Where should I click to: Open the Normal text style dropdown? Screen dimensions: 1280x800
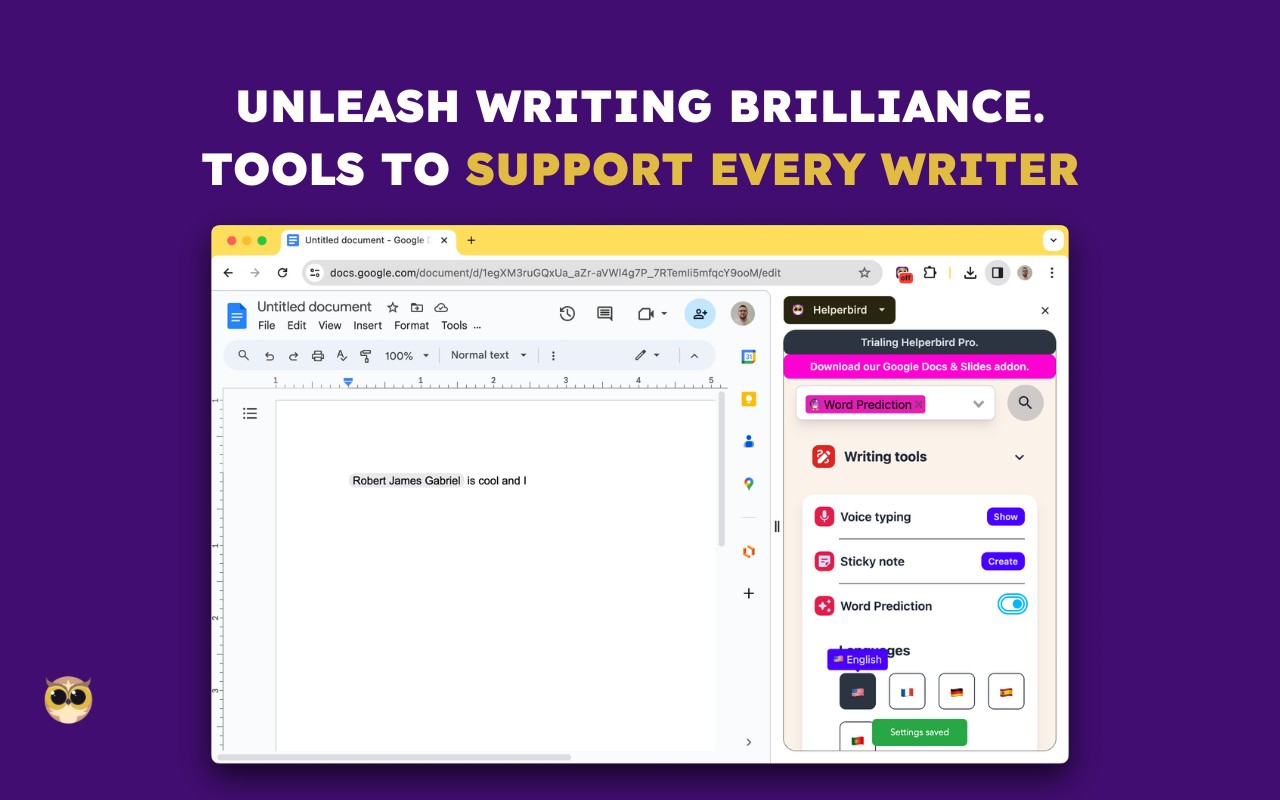pos(488,355)
